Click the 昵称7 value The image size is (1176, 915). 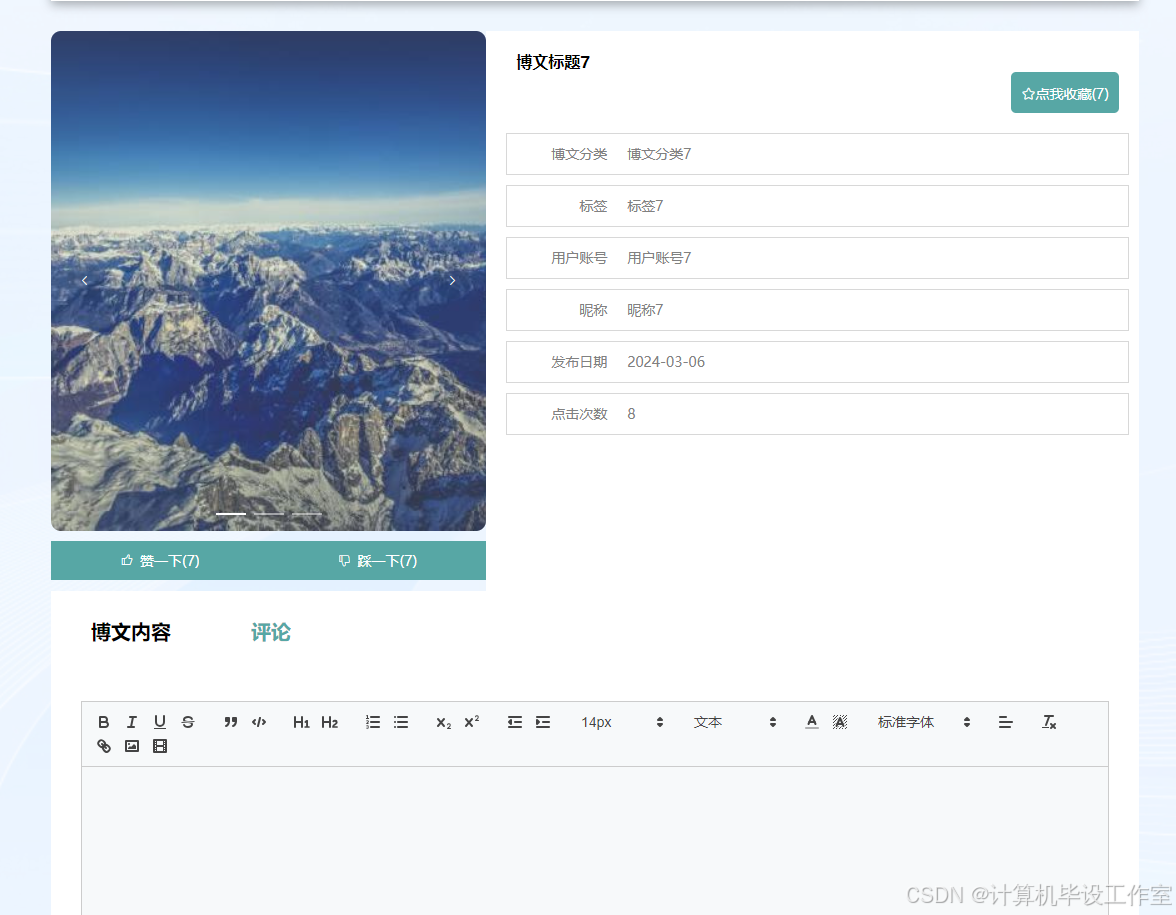pyautogui.click(x=645, y=310)
